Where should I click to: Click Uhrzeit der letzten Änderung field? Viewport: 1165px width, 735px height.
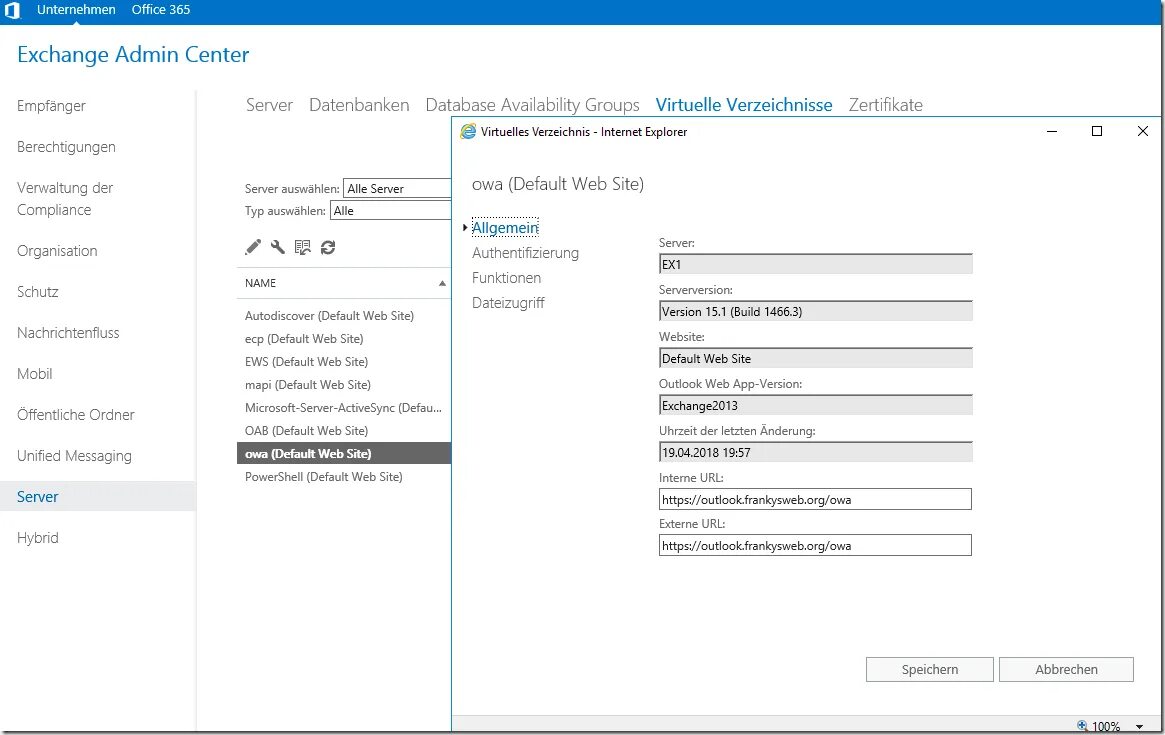815,452
